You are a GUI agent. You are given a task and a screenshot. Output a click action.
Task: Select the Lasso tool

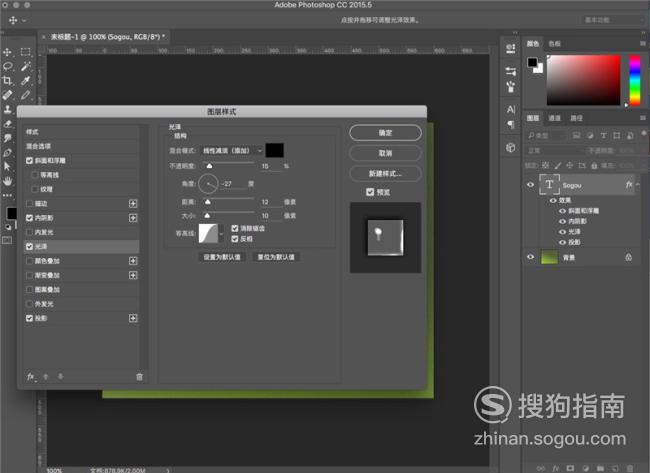pos(7,66)
